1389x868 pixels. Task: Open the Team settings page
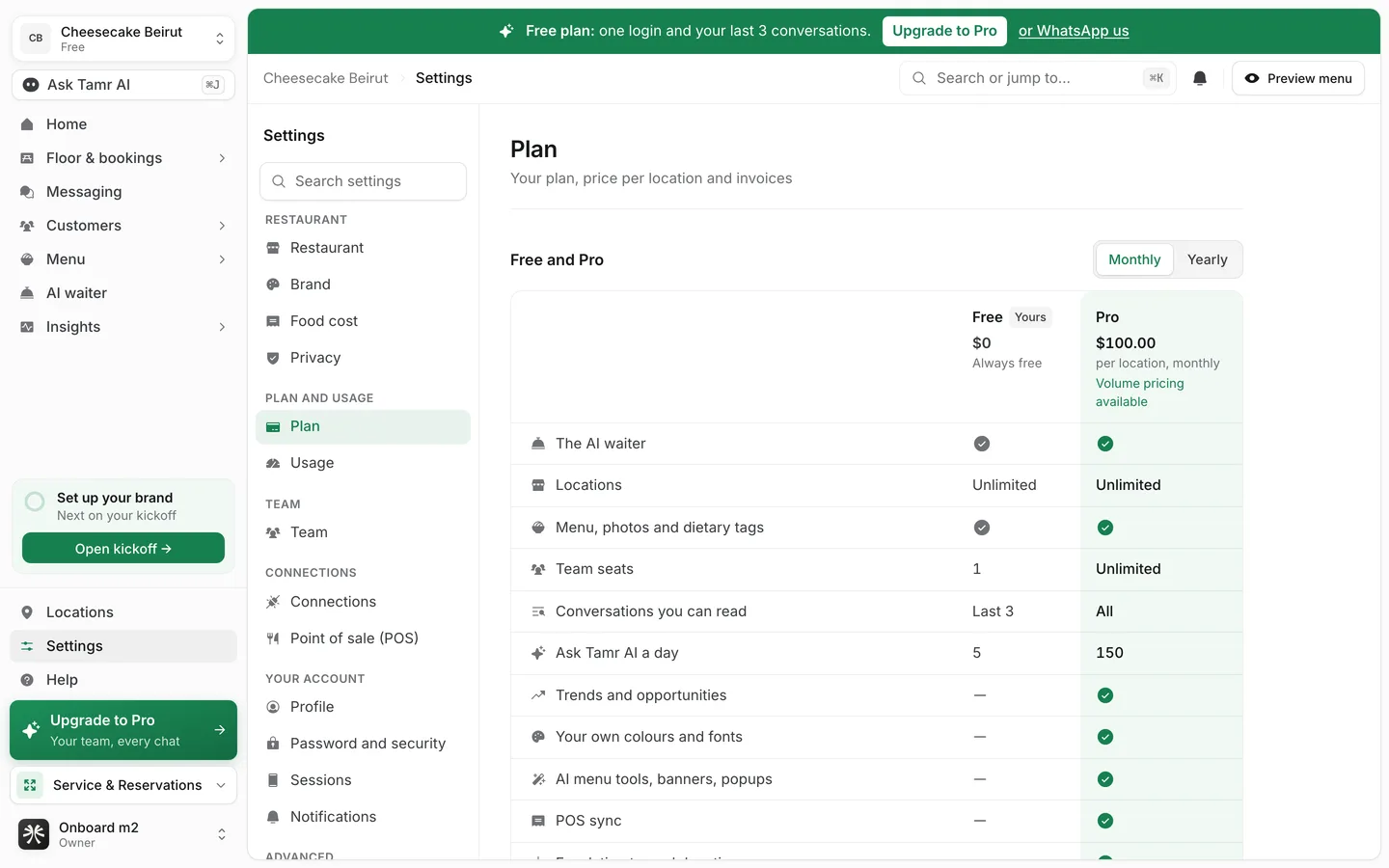pyautogui.click(x=363, y=532)
